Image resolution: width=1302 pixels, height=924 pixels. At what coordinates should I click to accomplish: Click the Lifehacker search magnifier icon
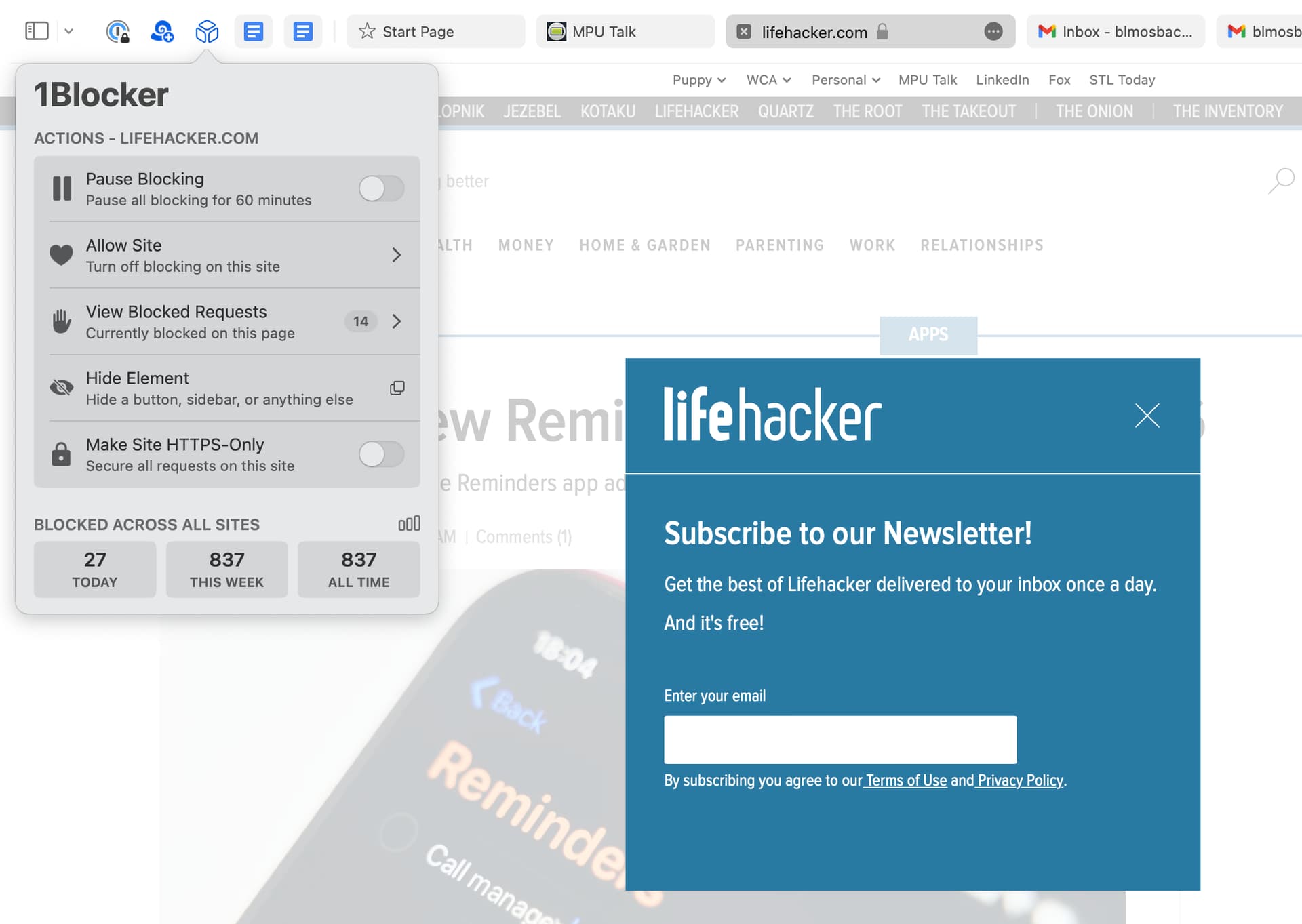1281,181
